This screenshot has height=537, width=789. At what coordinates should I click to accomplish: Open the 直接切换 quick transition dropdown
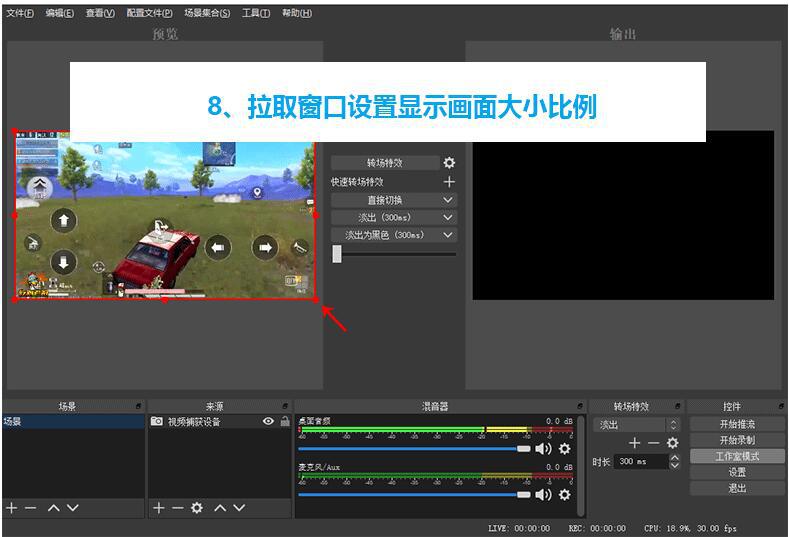tap(393, 200)
